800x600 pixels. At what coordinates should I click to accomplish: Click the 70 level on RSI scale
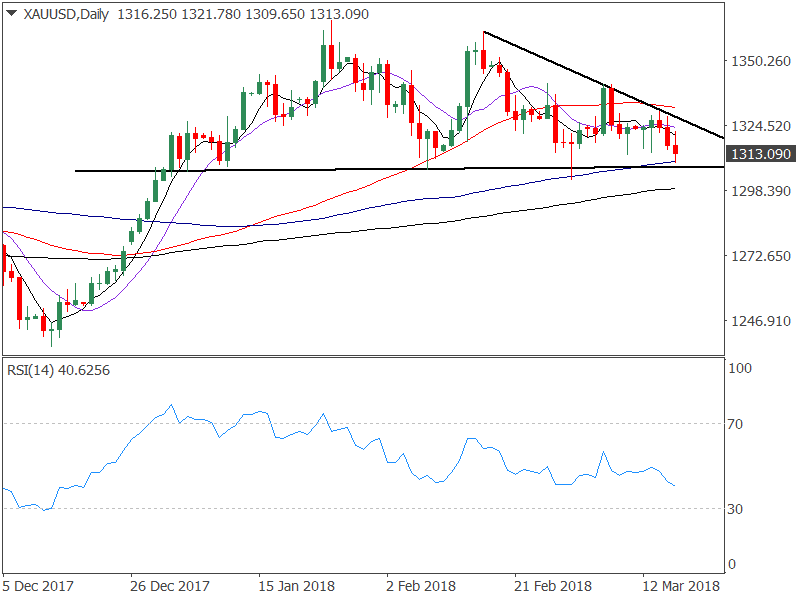[735, 424]
